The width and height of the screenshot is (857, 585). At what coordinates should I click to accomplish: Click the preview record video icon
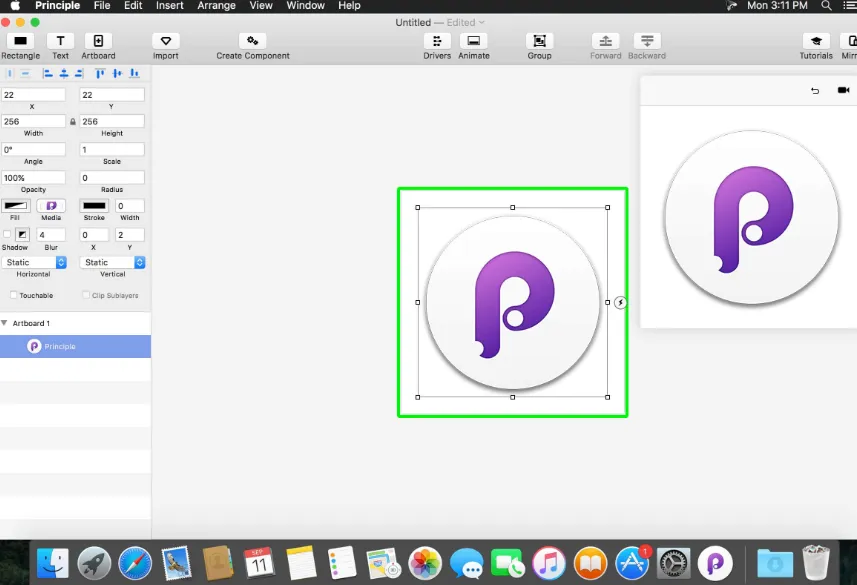(x=843, y=90)
